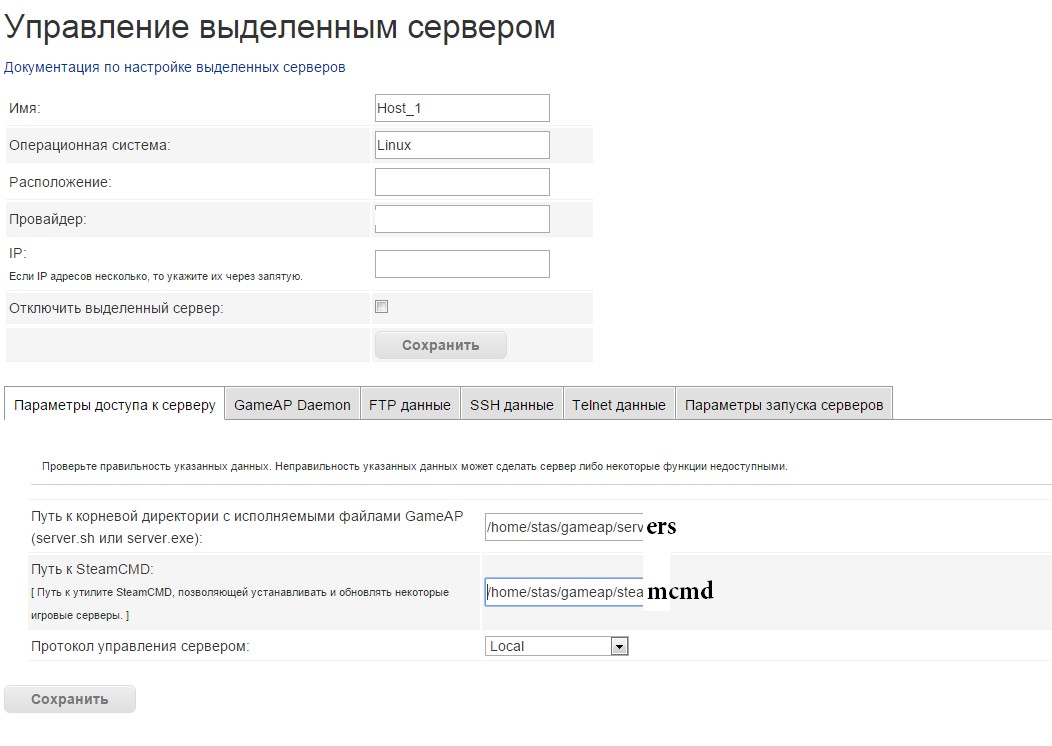Focus the SteamCMD path input field

tap(563, 592)
